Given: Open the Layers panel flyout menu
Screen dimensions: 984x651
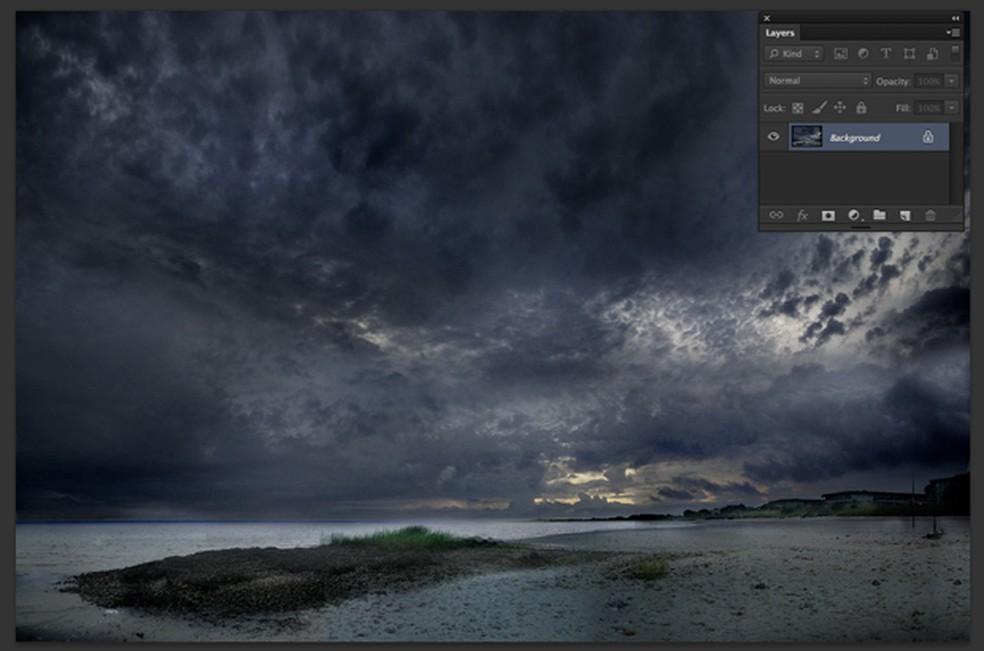Looking at the screenshot, I should 954,33.
